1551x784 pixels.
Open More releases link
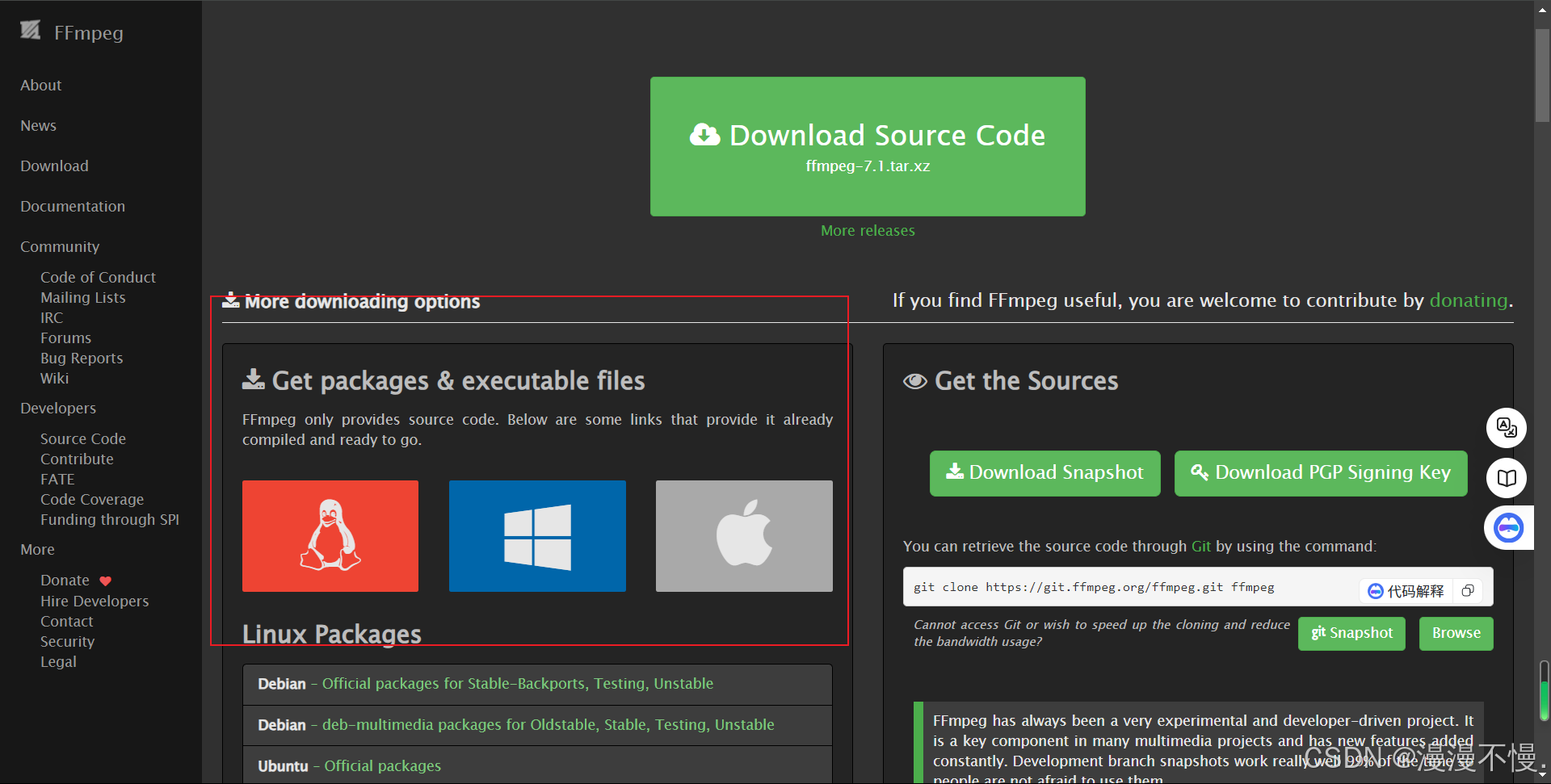click(x=868, y=231)
